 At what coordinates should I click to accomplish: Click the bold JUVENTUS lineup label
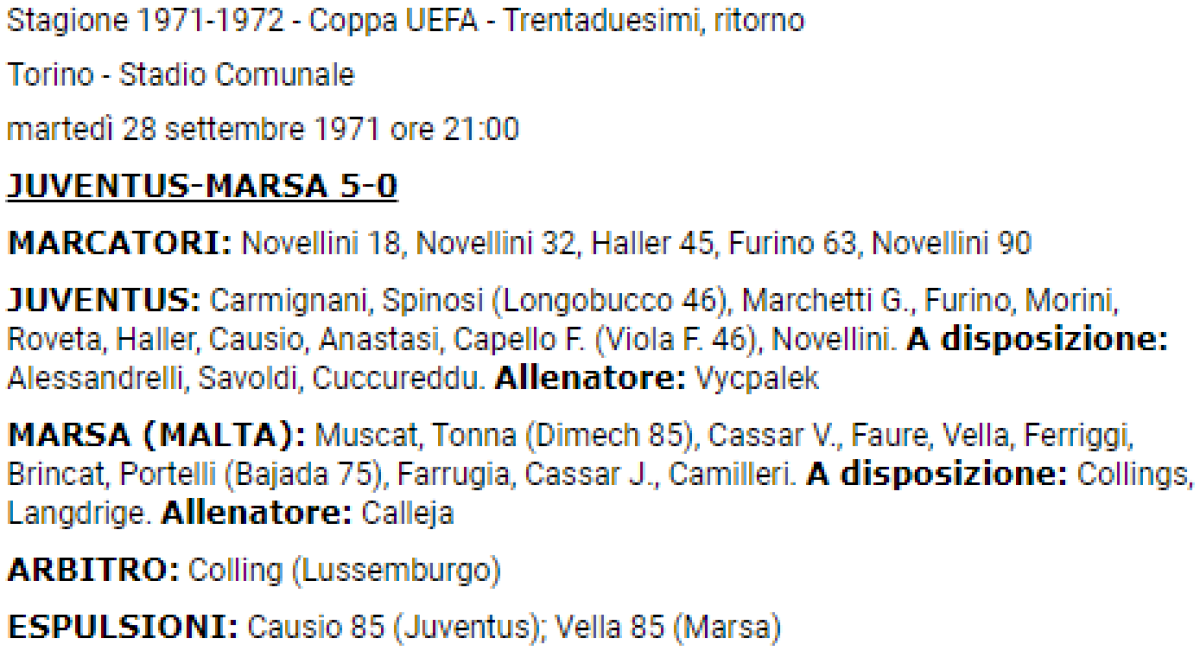point(105,300)
